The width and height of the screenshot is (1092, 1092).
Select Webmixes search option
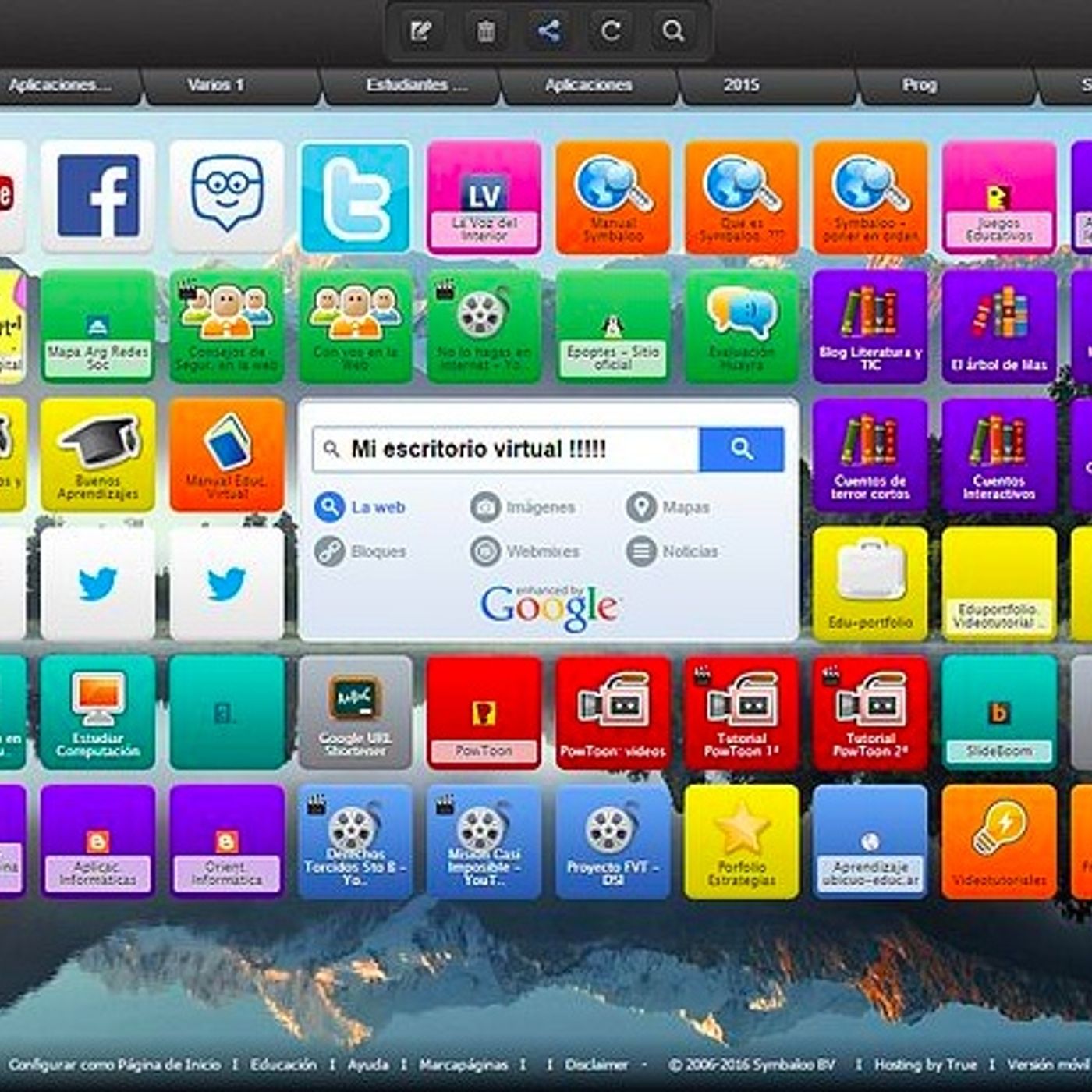[525, 551]
